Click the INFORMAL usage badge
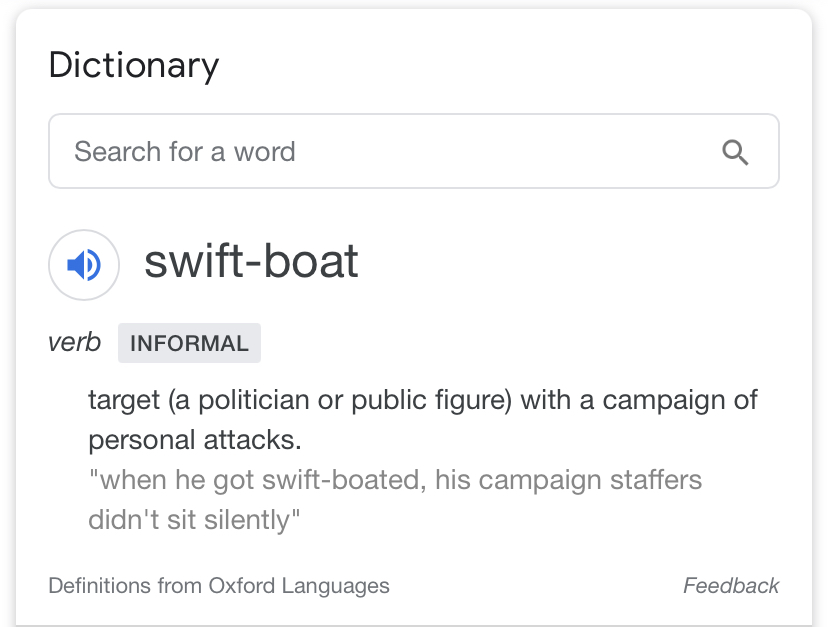Screen dimensions: 828x627 (189, 343)
